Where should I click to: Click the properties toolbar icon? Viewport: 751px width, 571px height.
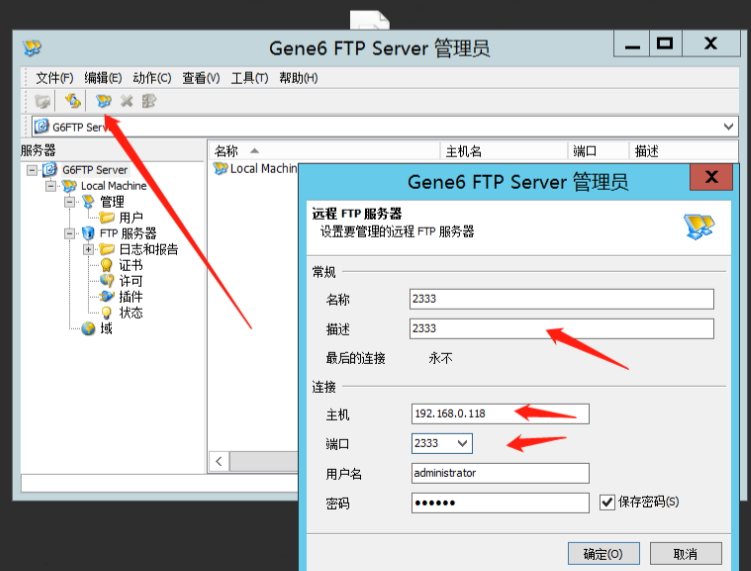point(149,101)
